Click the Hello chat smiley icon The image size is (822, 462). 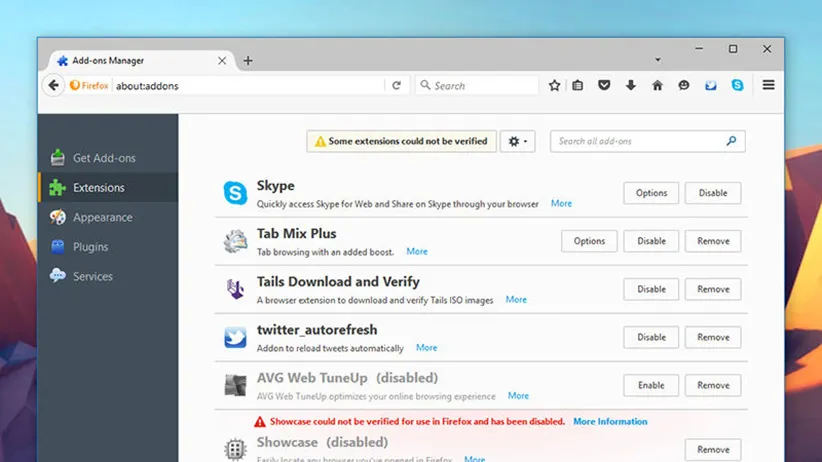tap(684, 86)
